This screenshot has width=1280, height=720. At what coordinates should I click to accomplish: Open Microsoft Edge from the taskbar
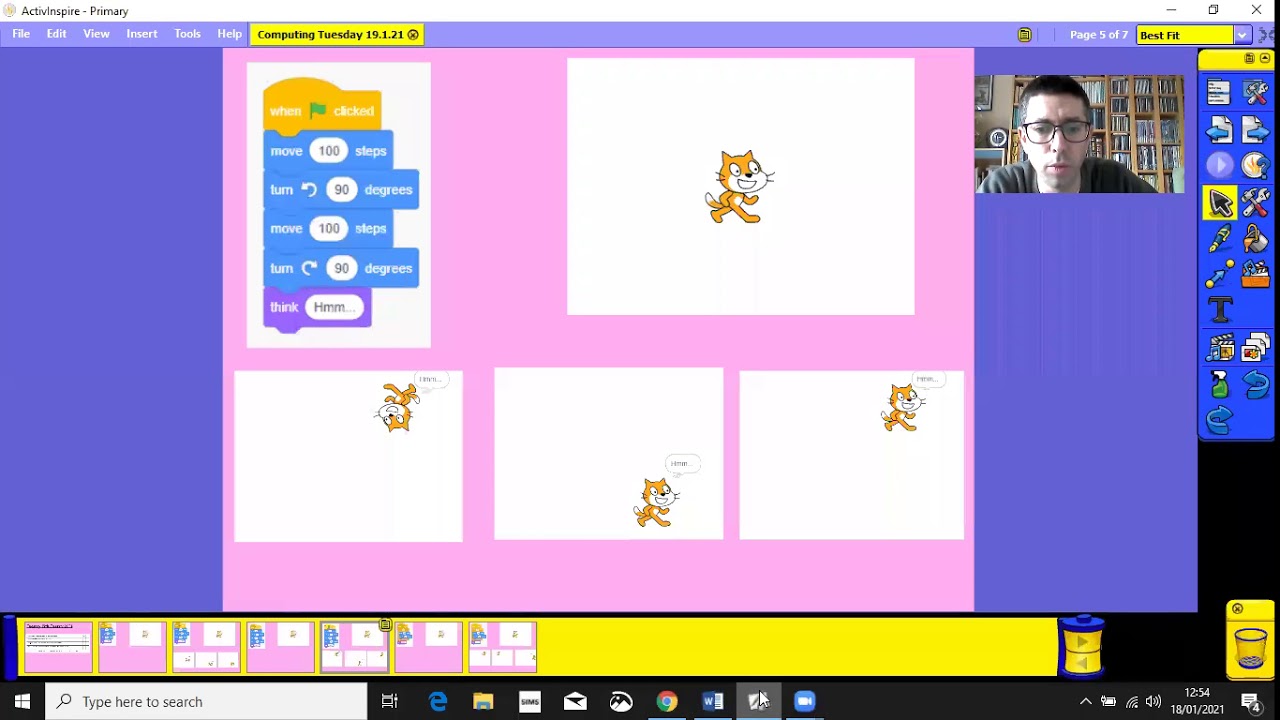tap(438, 702)
